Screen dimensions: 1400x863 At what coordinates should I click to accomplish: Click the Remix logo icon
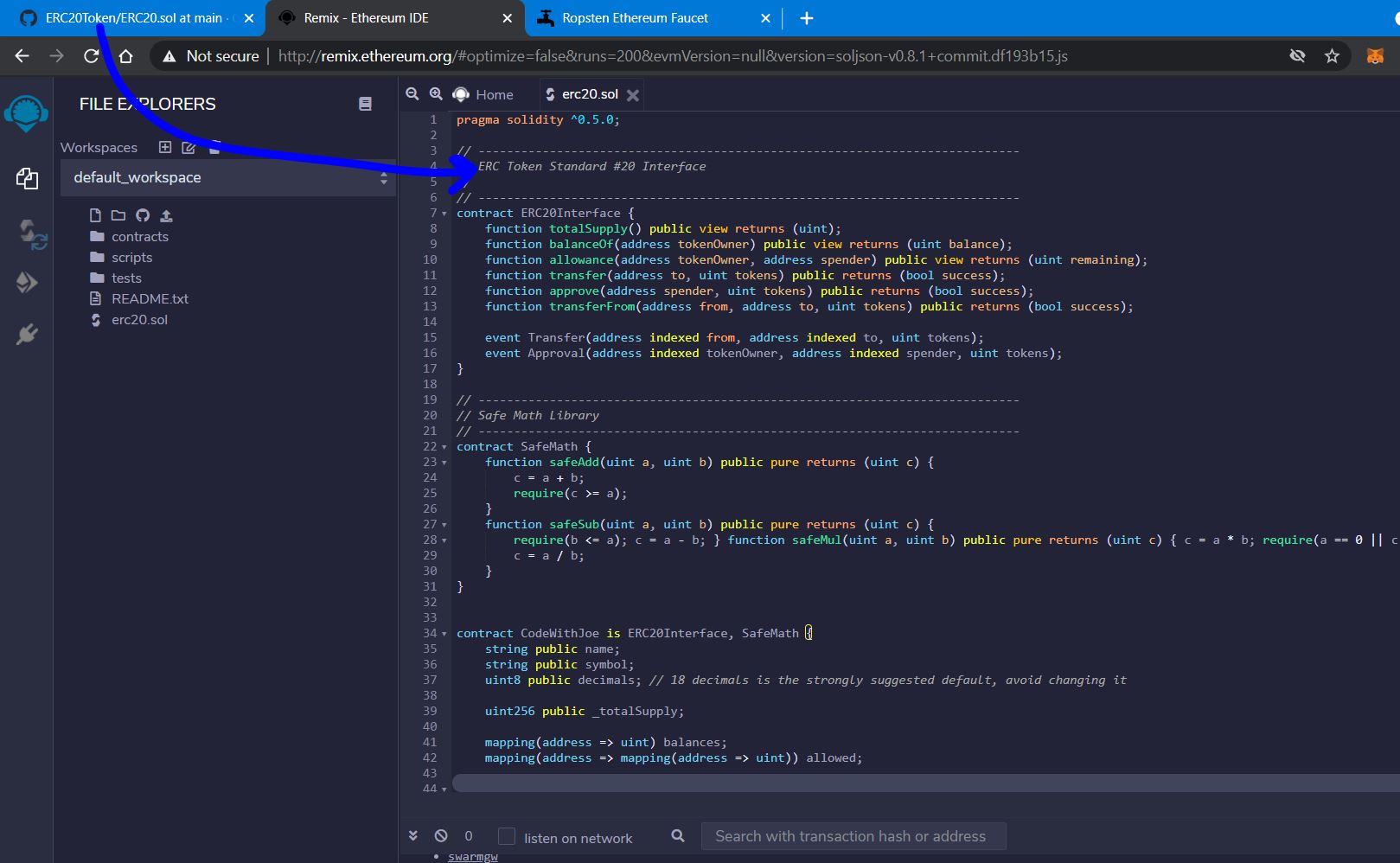26,113
